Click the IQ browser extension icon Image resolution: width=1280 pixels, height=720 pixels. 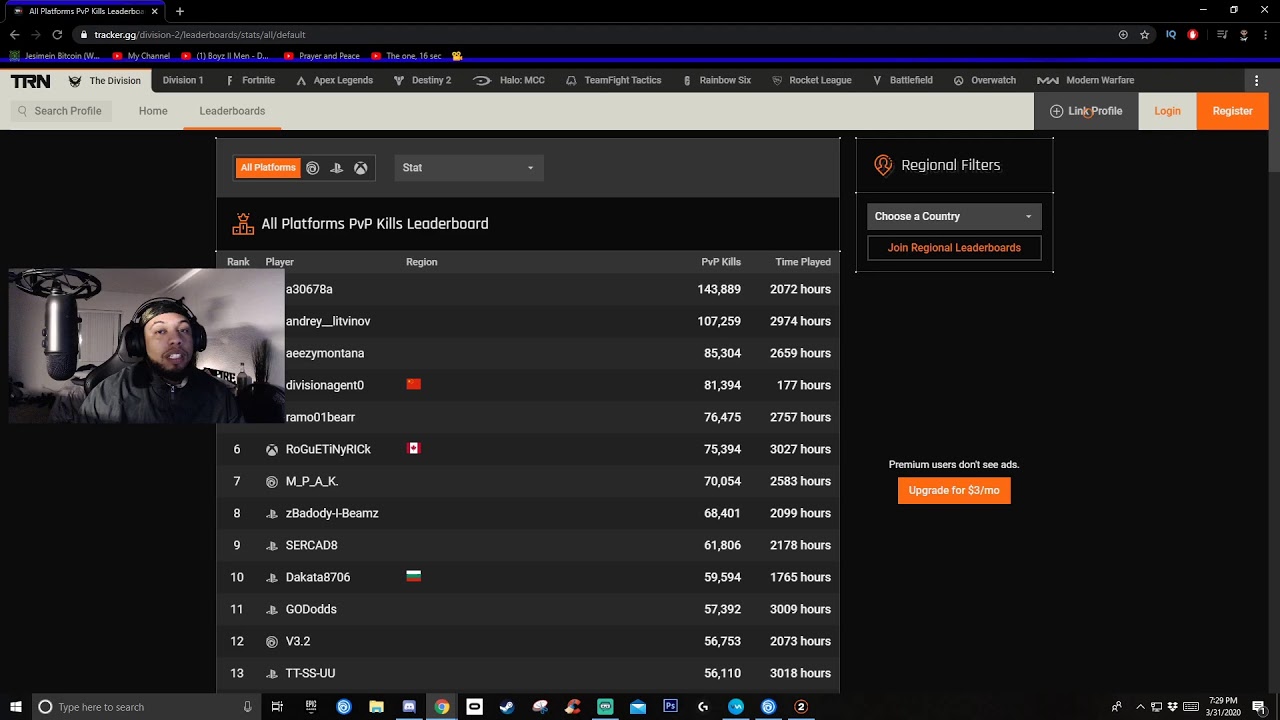click(1171, 35)
